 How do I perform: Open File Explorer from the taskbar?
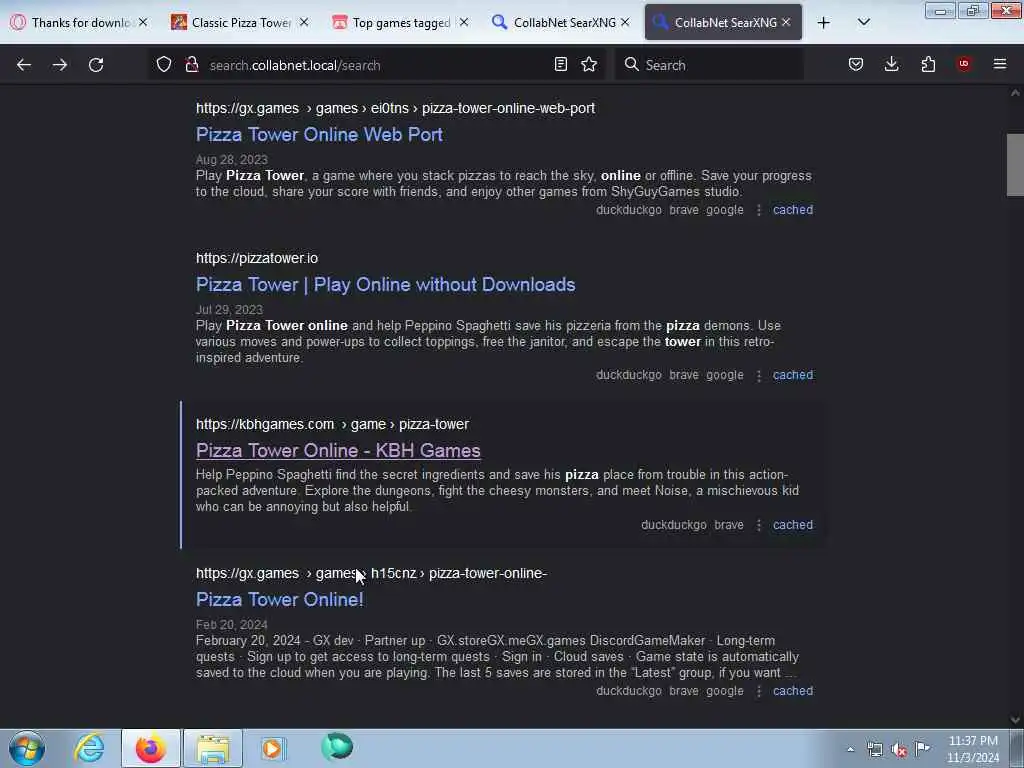click(213, 748)
